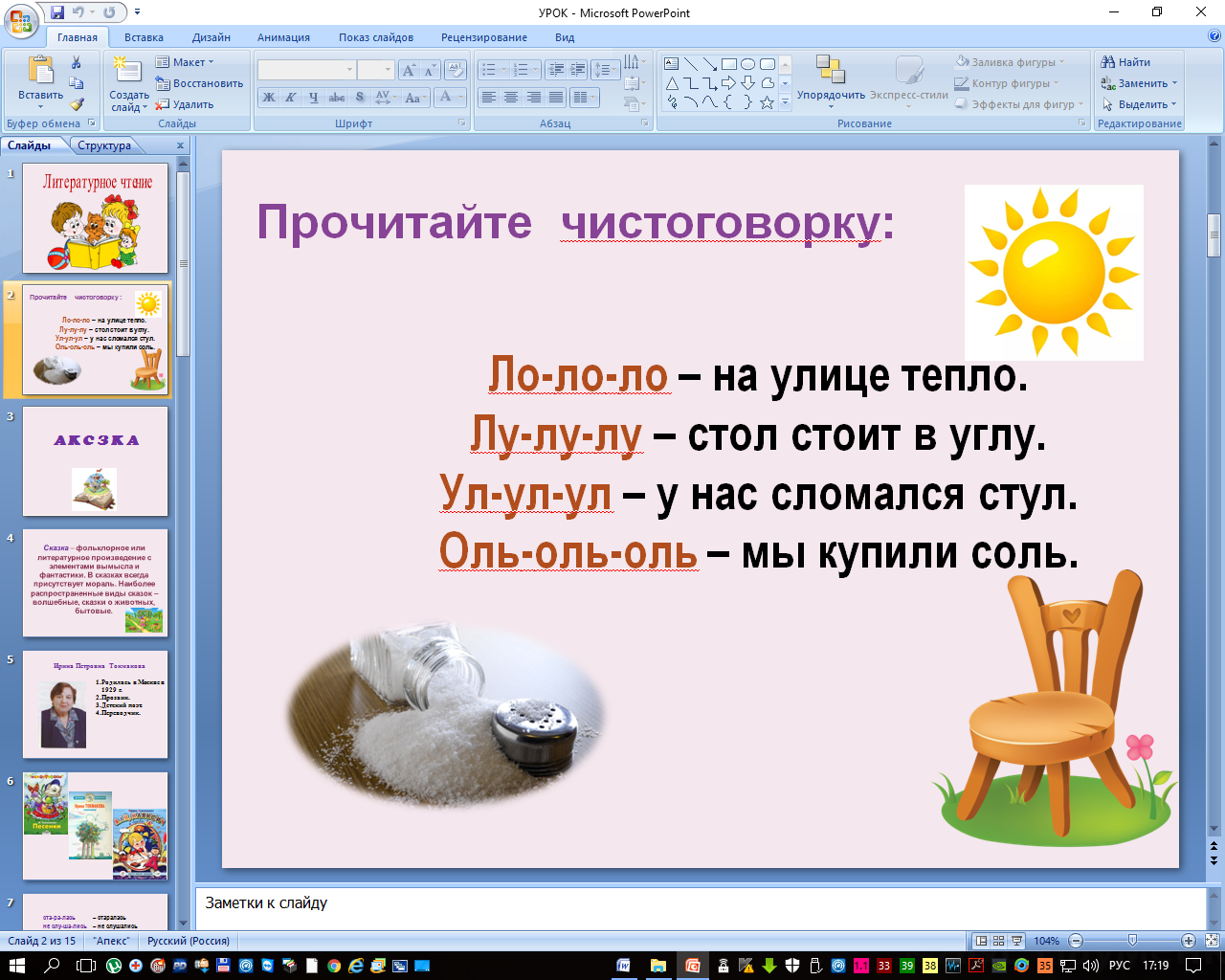
Task: Click the Удалить (Delete) slide button
Action: [186, 104]
